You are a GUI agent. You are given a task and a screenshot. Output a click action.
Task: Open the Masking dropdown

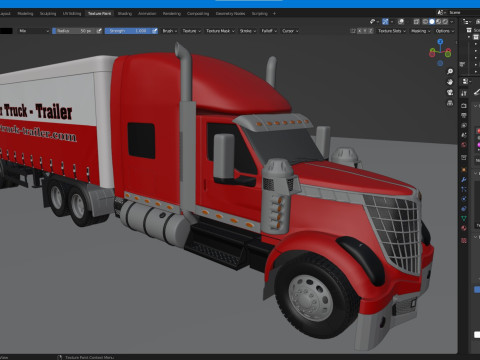(420, 31)
